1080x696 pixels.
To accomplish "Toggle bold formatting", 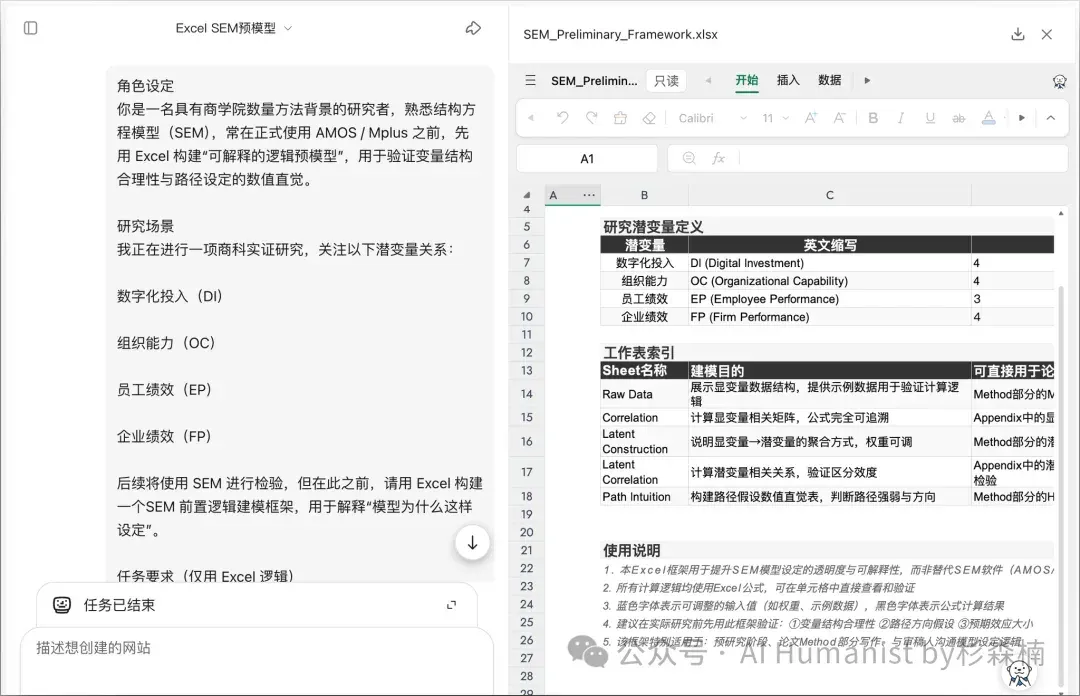I will pyautogui.click(x=873, y=118).
